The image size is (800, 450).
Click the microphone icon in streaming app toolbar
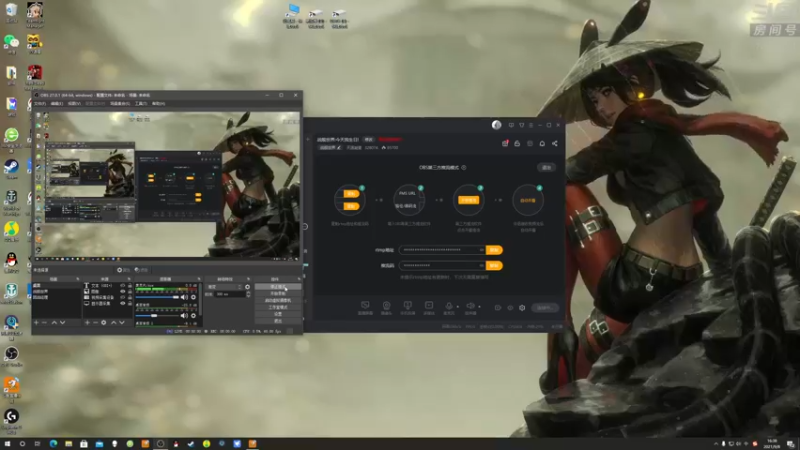click(449, 306)
